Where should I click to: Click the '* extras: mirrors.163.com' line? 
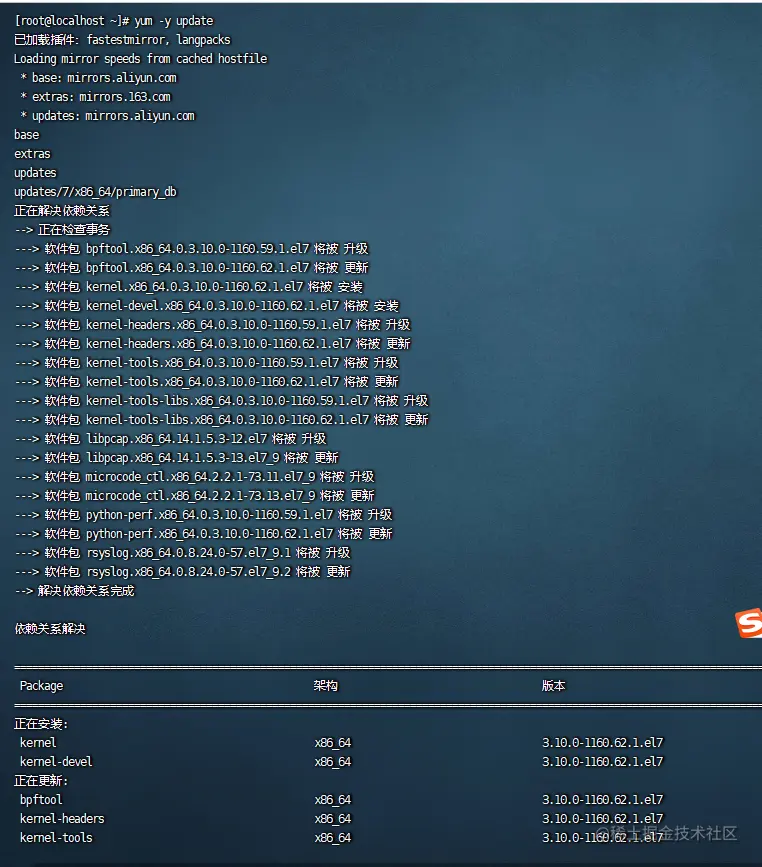pos(95,97)
